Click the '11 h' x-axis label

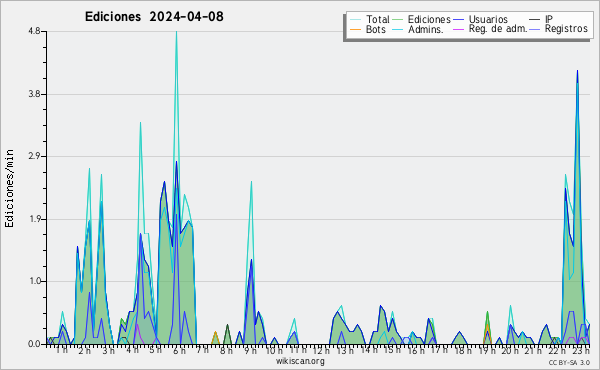coord(297,350)
